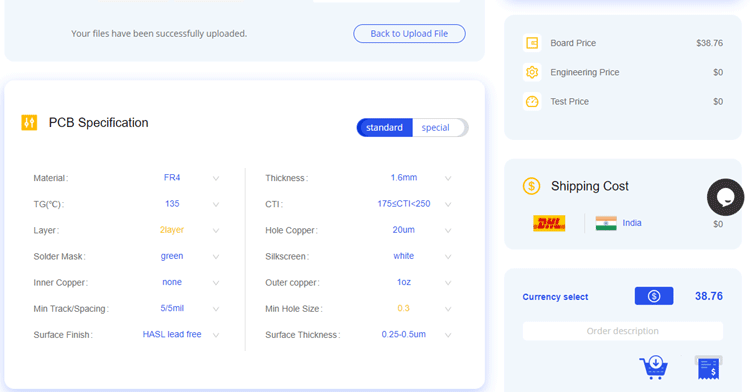The width and height of the screenshot is (750, 392).
Task: Click the Board Price wallet icon
Action: [x=532, y=43]
